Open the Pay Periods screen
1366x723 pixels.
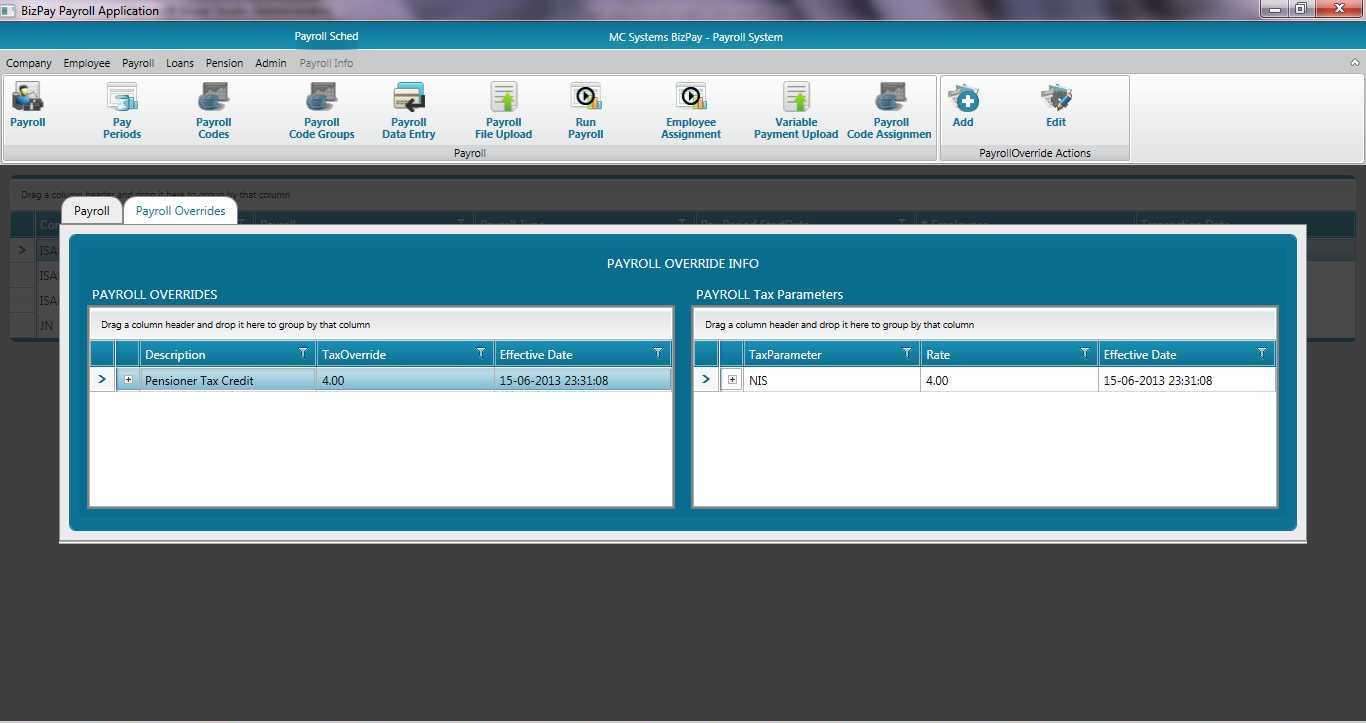(x=121, y=110)
